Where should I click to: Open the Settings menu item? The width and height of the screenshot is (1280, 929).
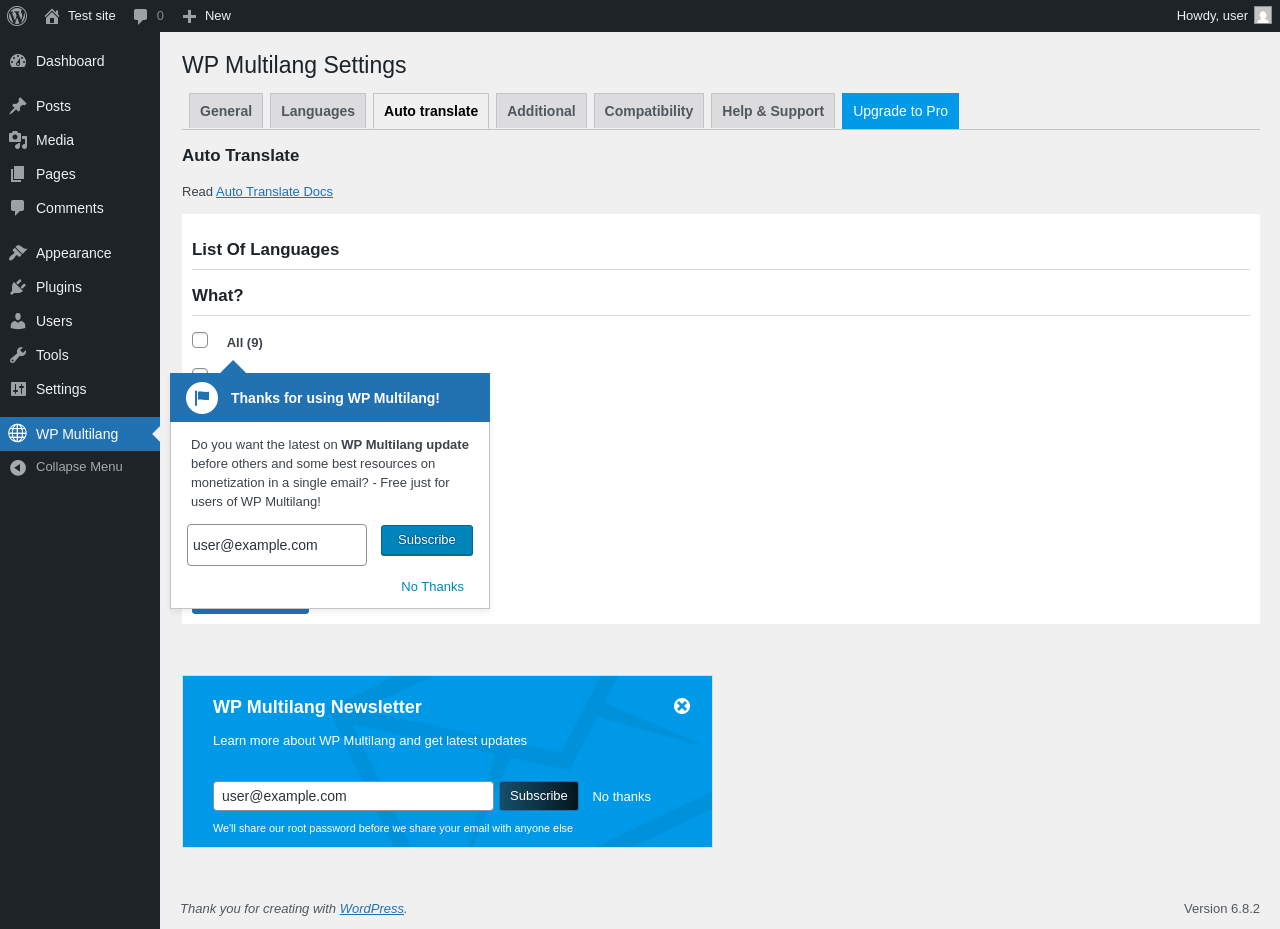pos(80,389)
